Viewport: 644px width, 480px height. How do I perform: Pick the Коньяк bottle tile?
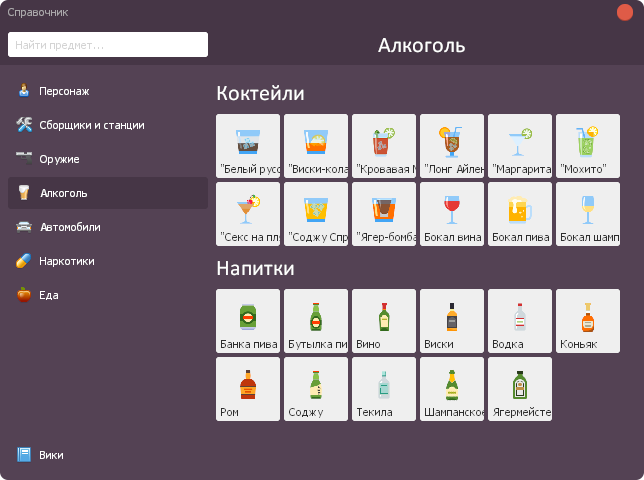[588, 321]
